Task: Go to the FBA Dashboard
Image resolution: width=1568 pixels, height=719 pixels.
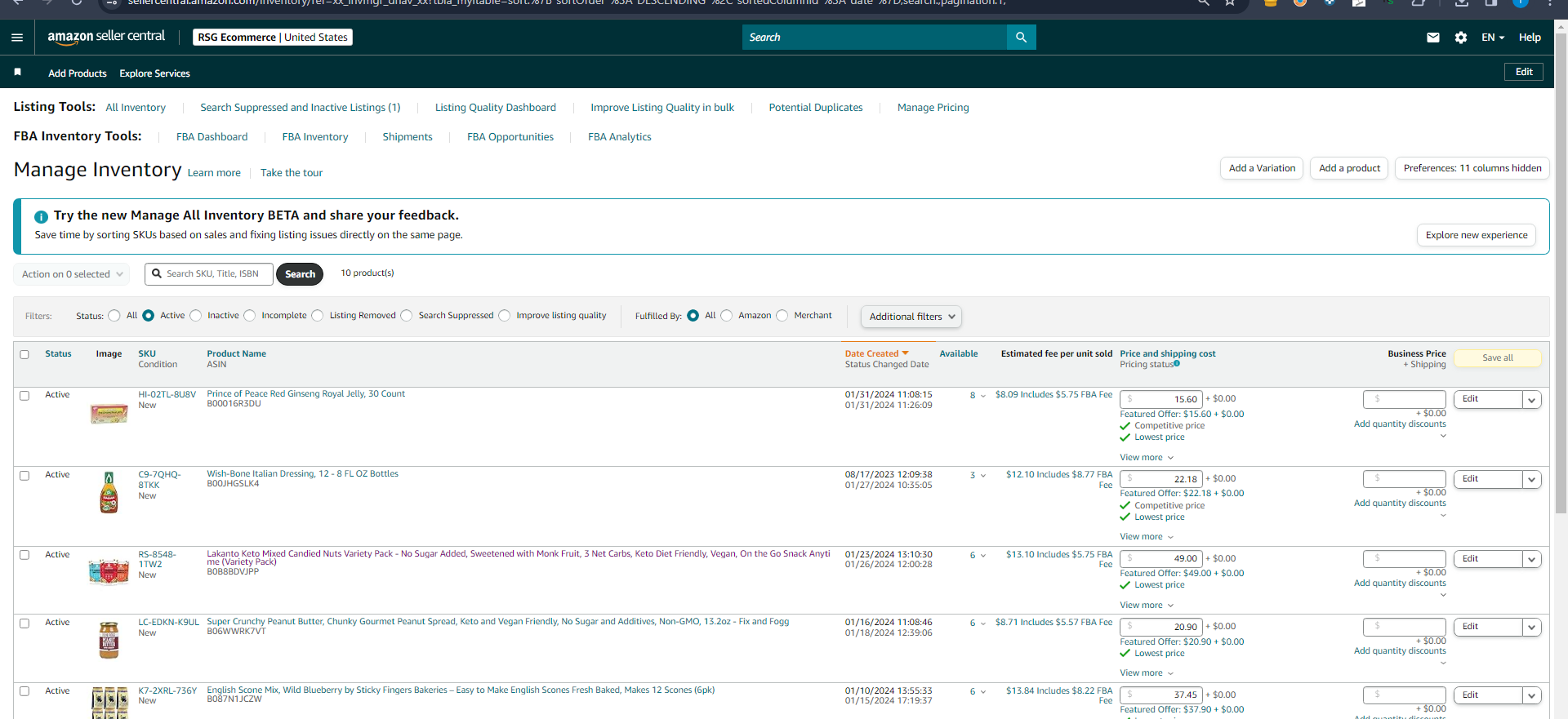Action: pyautogui.click(x=212, y=137)
